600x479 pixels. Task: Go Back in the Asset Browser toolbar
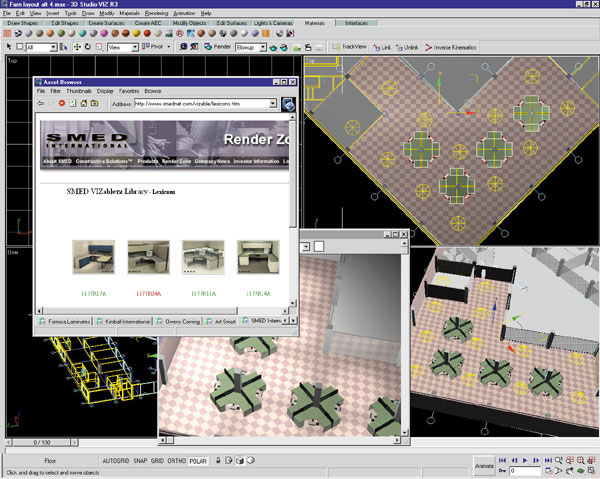click(41, 103)
